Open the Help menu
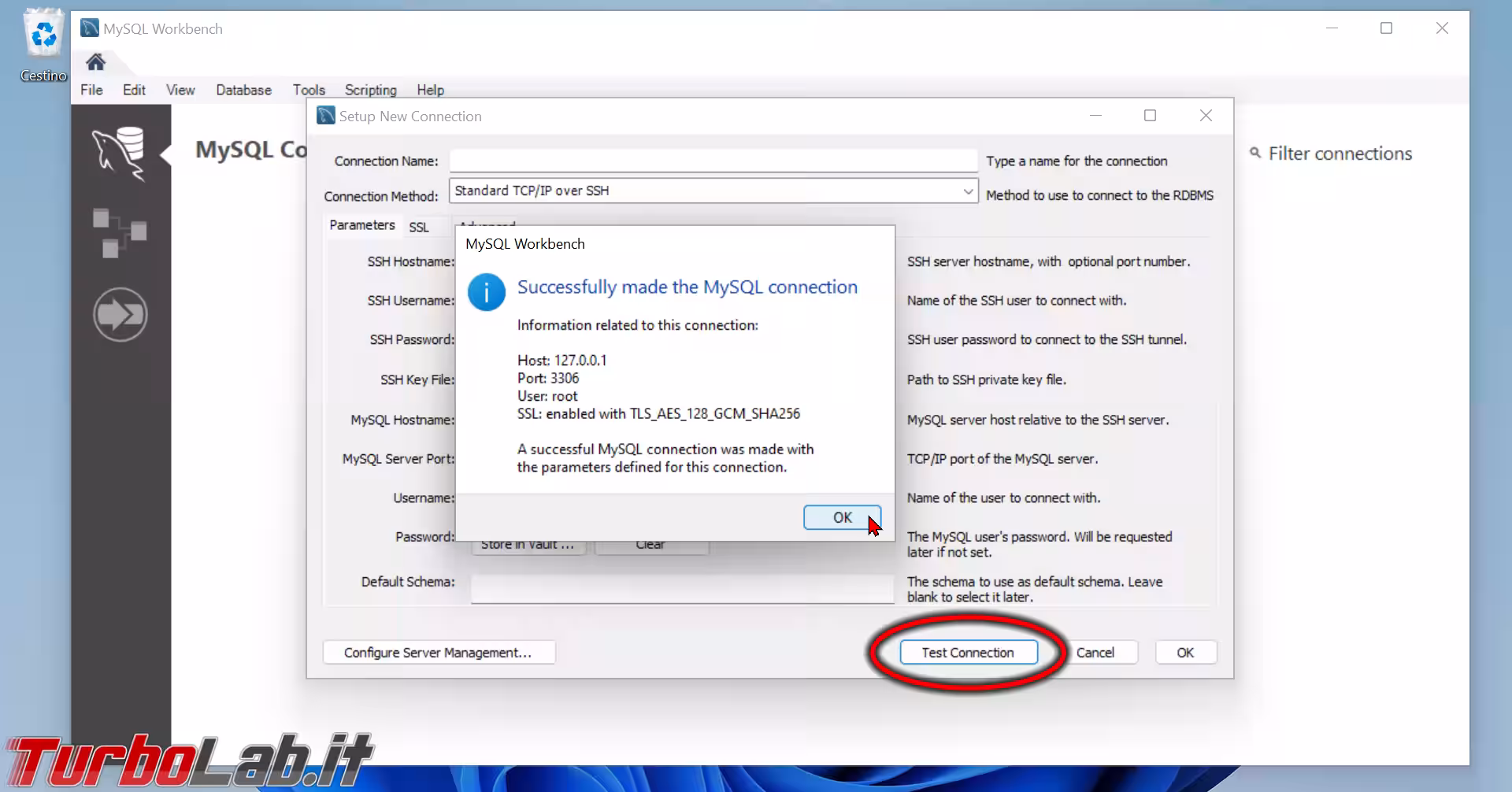The height and width of the screenshot is (792, 1512). pos(430,90)
